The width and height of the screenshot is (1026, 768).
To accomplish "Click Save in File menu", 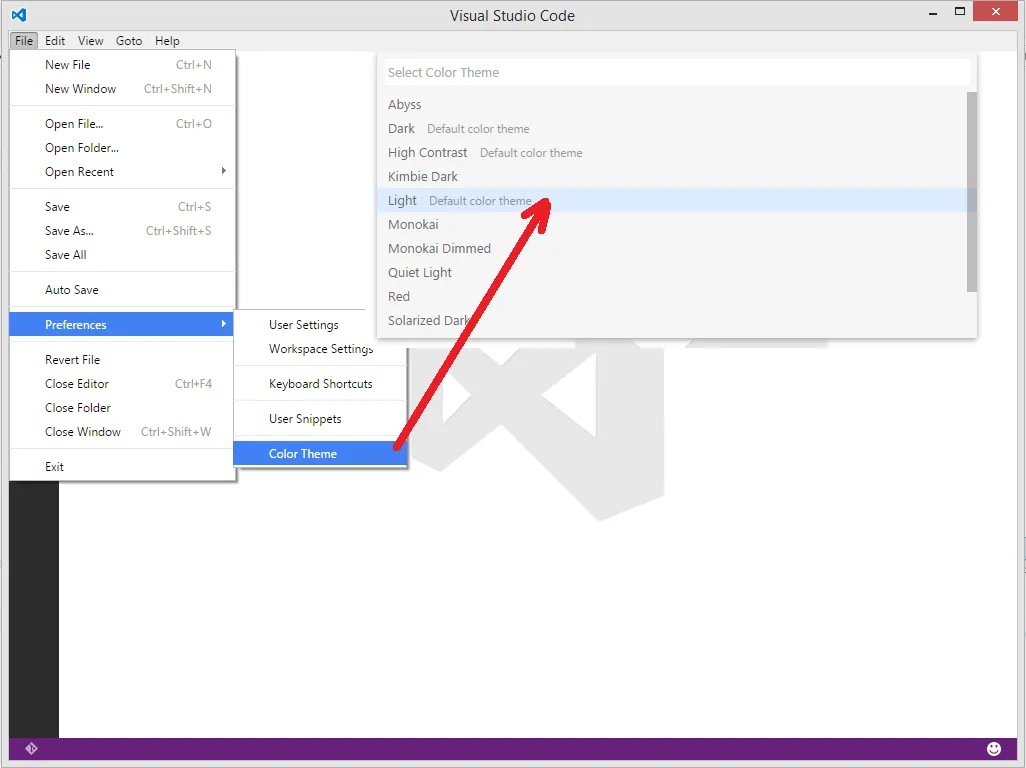I will coord(122,207).
